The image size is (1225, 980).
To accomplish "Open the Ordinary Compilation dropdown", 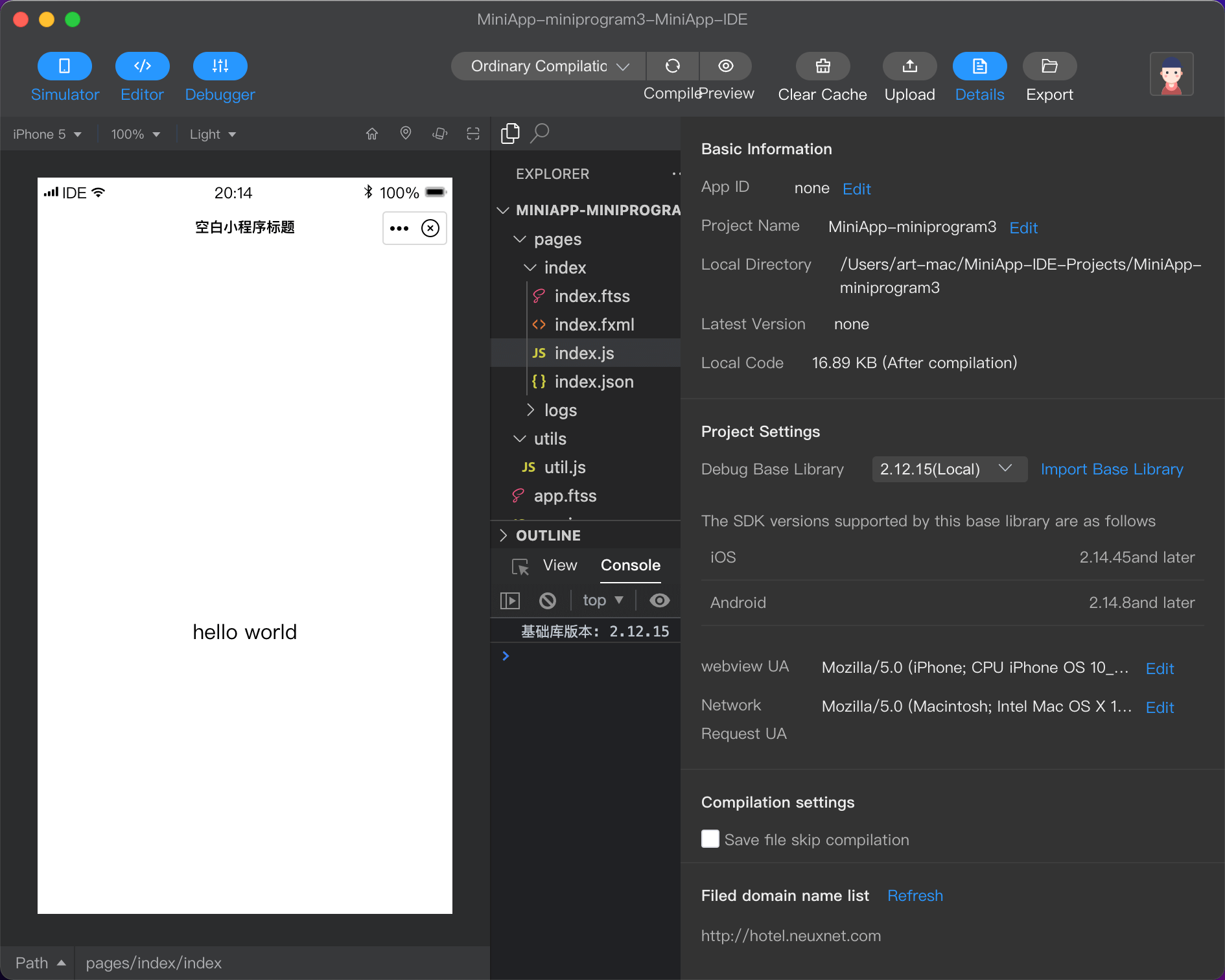I will [x=548, y=66].
